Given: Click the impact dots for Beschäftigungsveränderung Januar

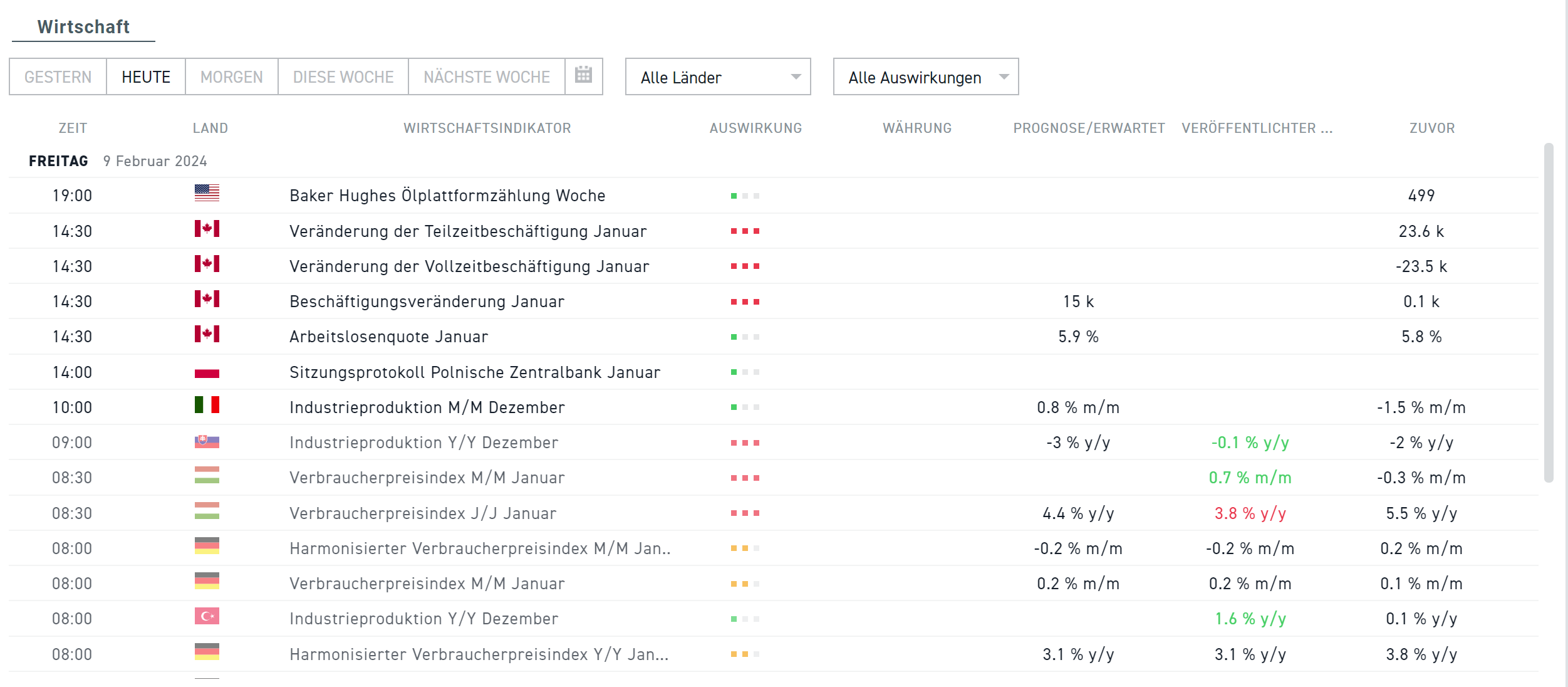Looking at the screenshot, I should tap(745, 301).
